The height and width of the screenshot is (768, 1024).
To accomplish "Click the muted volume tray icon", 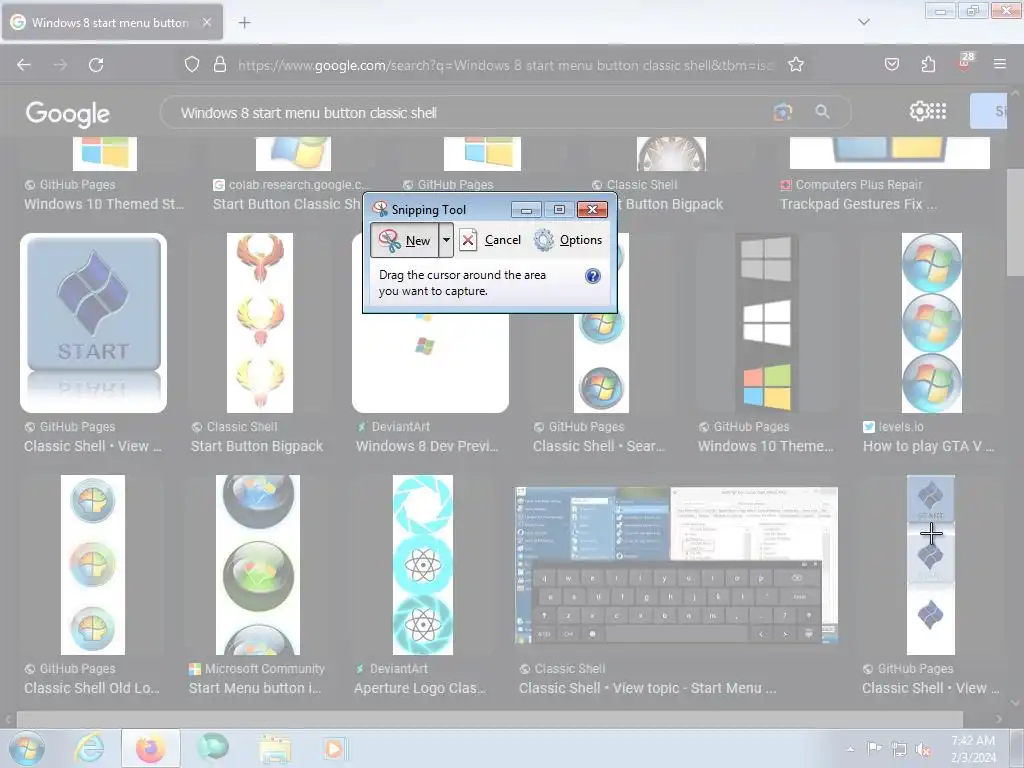I will click(x=923, y=749).
